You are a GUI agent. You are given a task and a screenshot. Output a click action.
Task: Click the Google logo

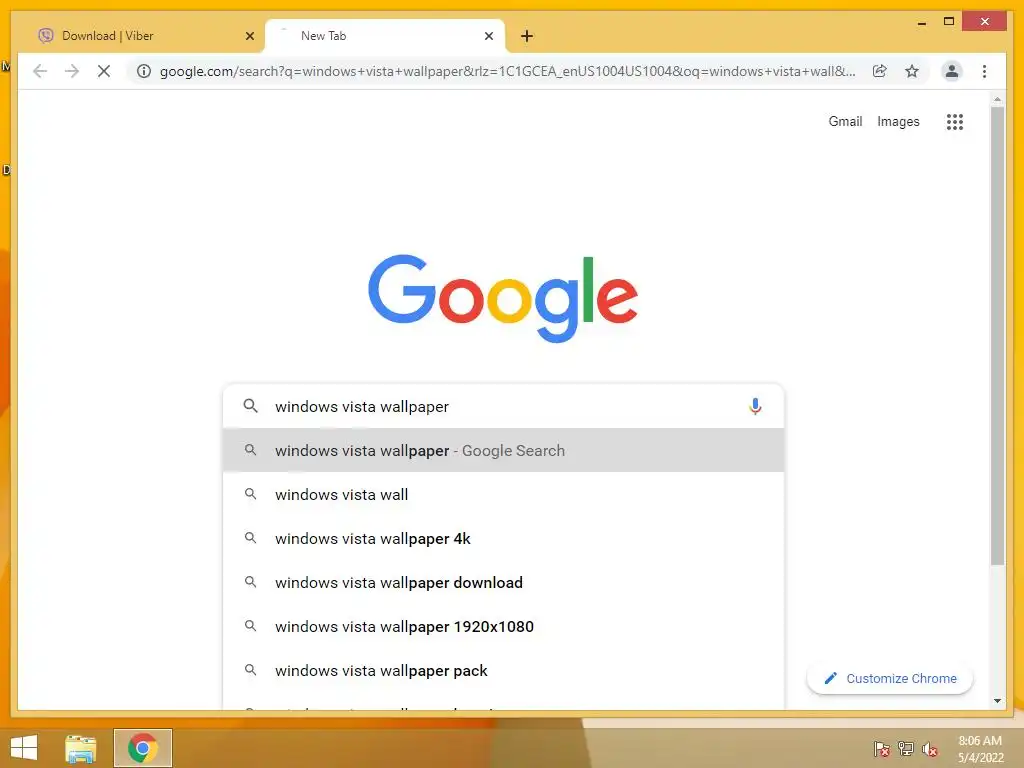pos(503,298)
